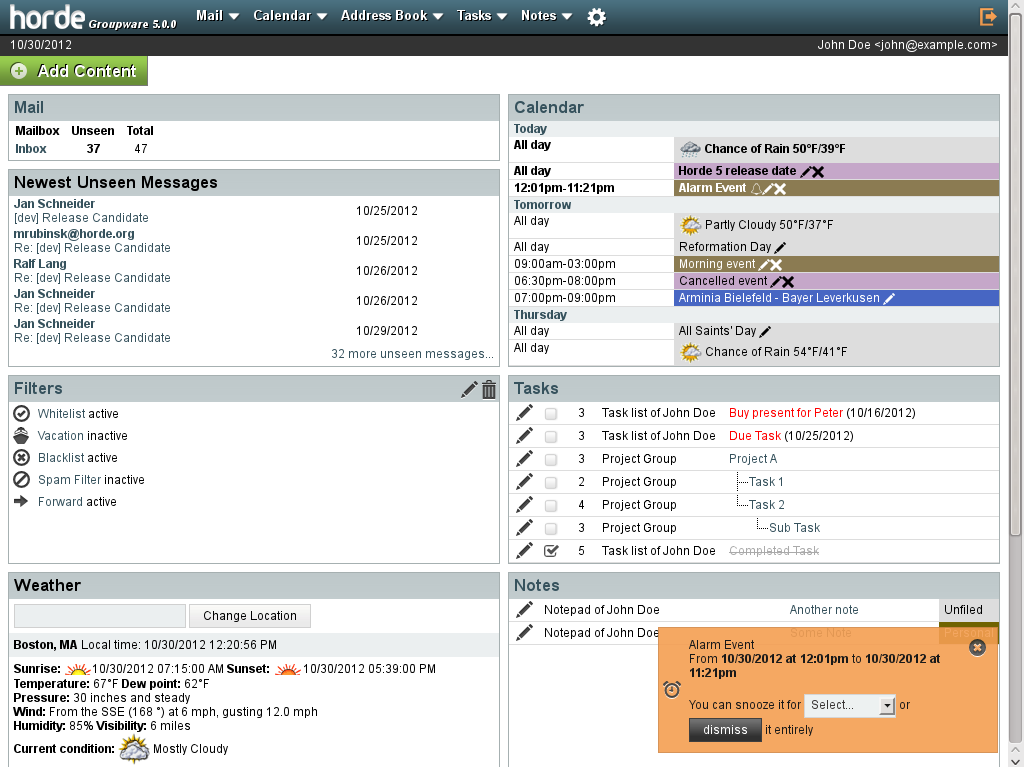Click the logout icon at top right
The image size is (1024, 767).
(989, 17)
